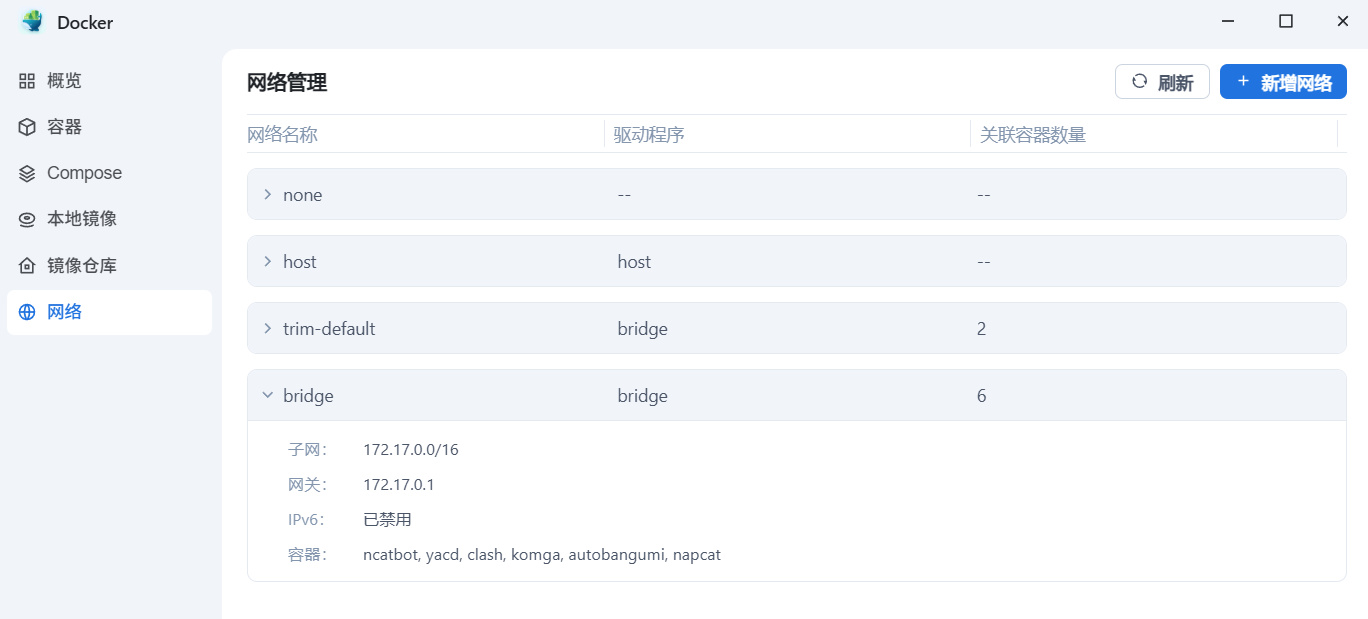Click the plus icon on 新增网络

[x=1243, y=82]
